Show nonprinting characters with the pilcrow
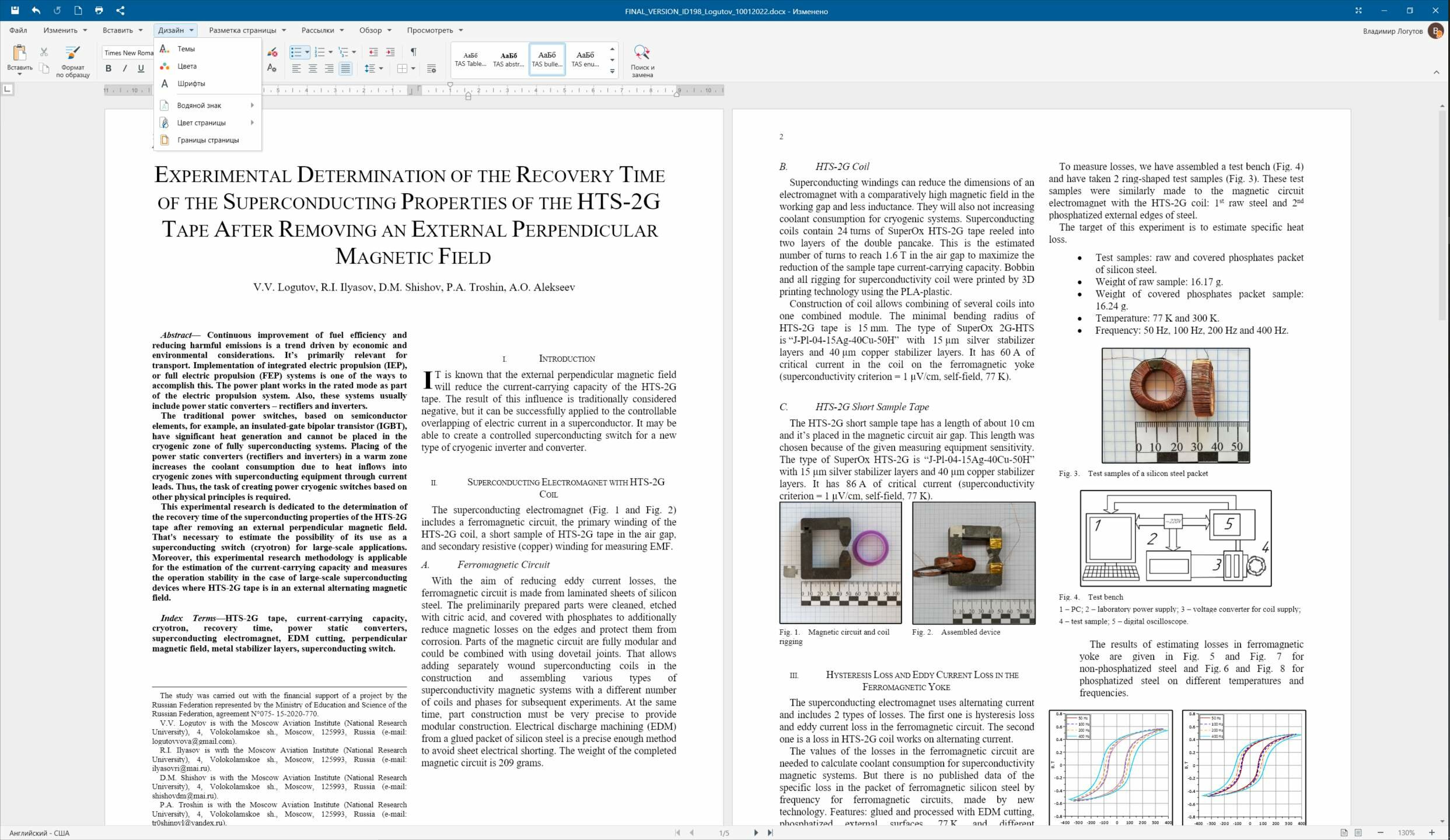 [x=413, y=52]
